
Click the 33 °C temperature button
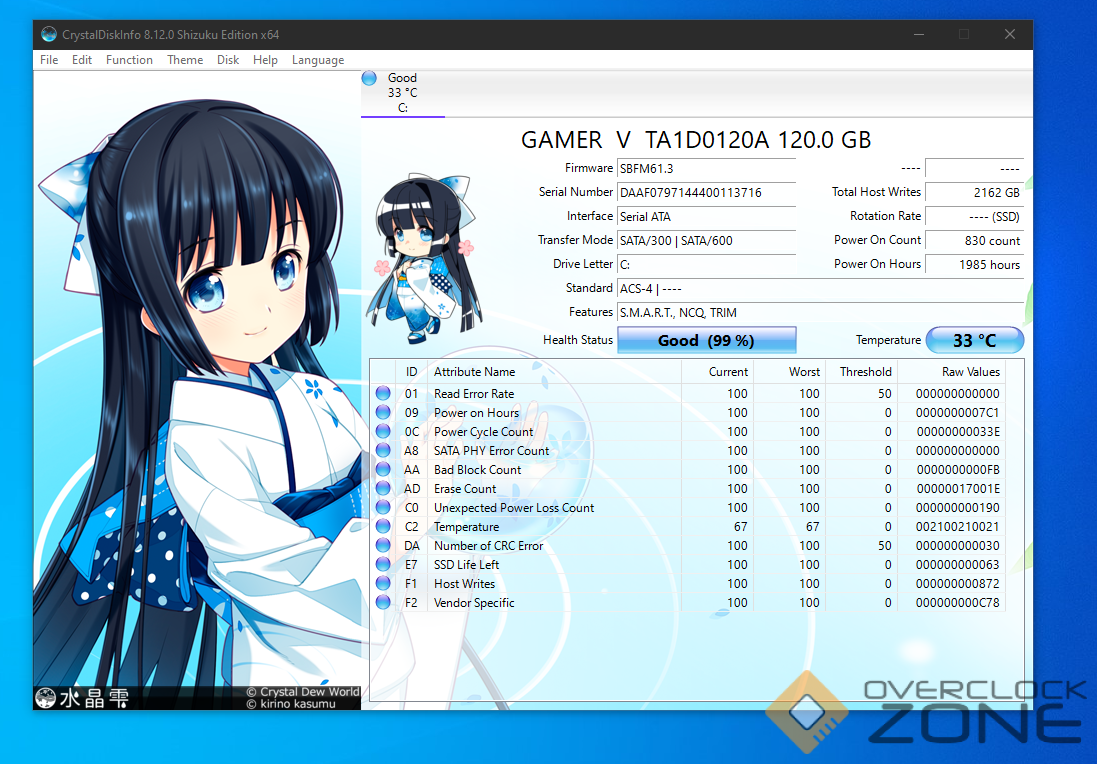(x=974, y=340)
